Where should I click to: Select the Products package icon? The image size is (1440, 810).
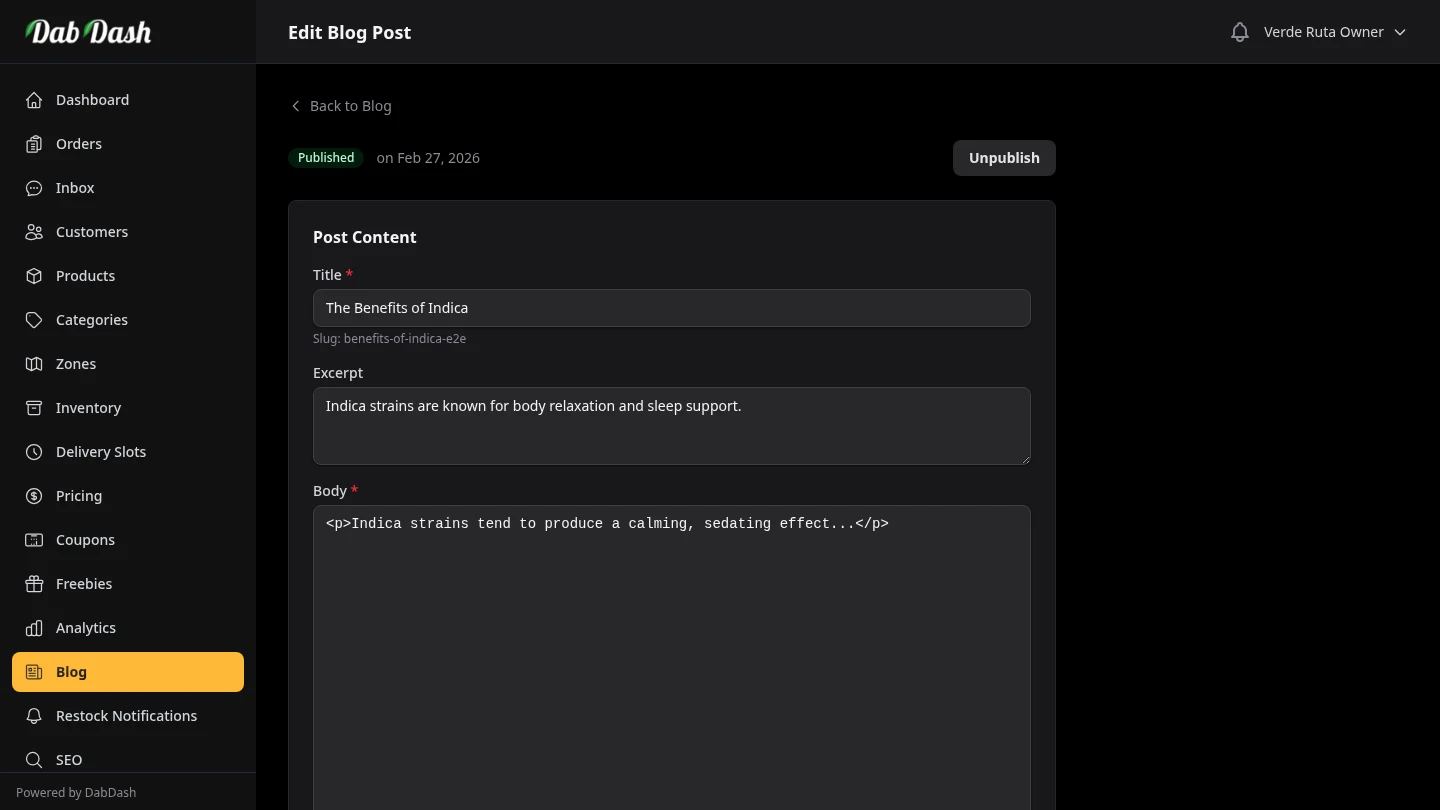click(34, 275)
